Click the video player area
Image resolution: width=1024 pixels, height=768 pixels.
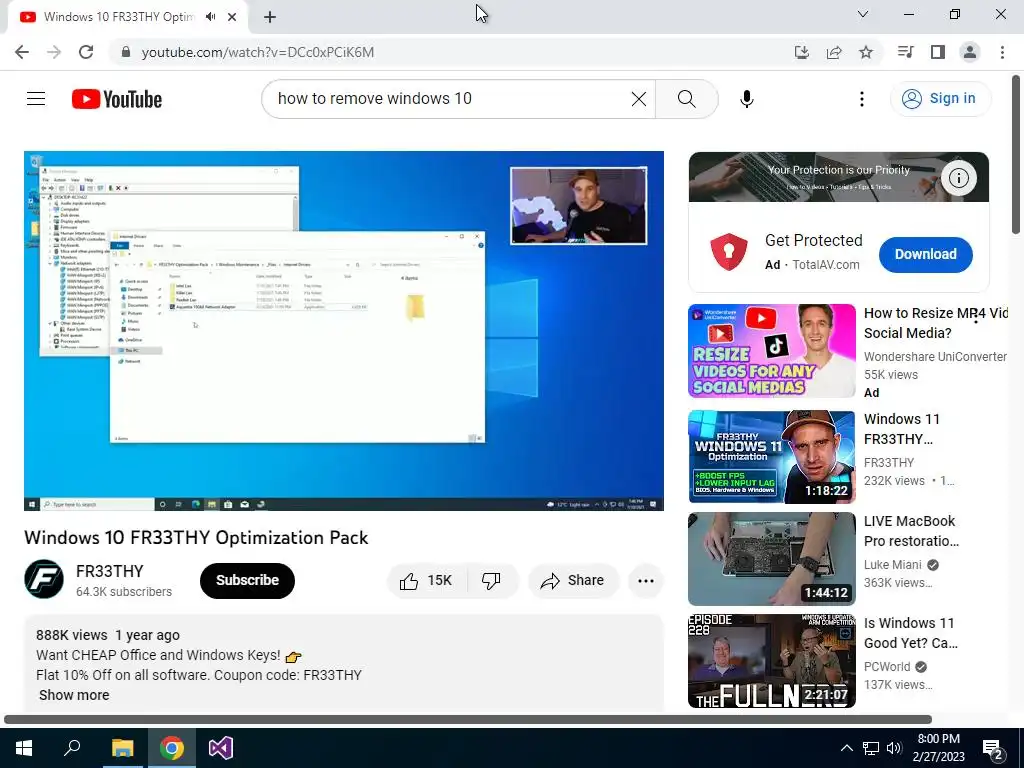[x=344, y=330]
